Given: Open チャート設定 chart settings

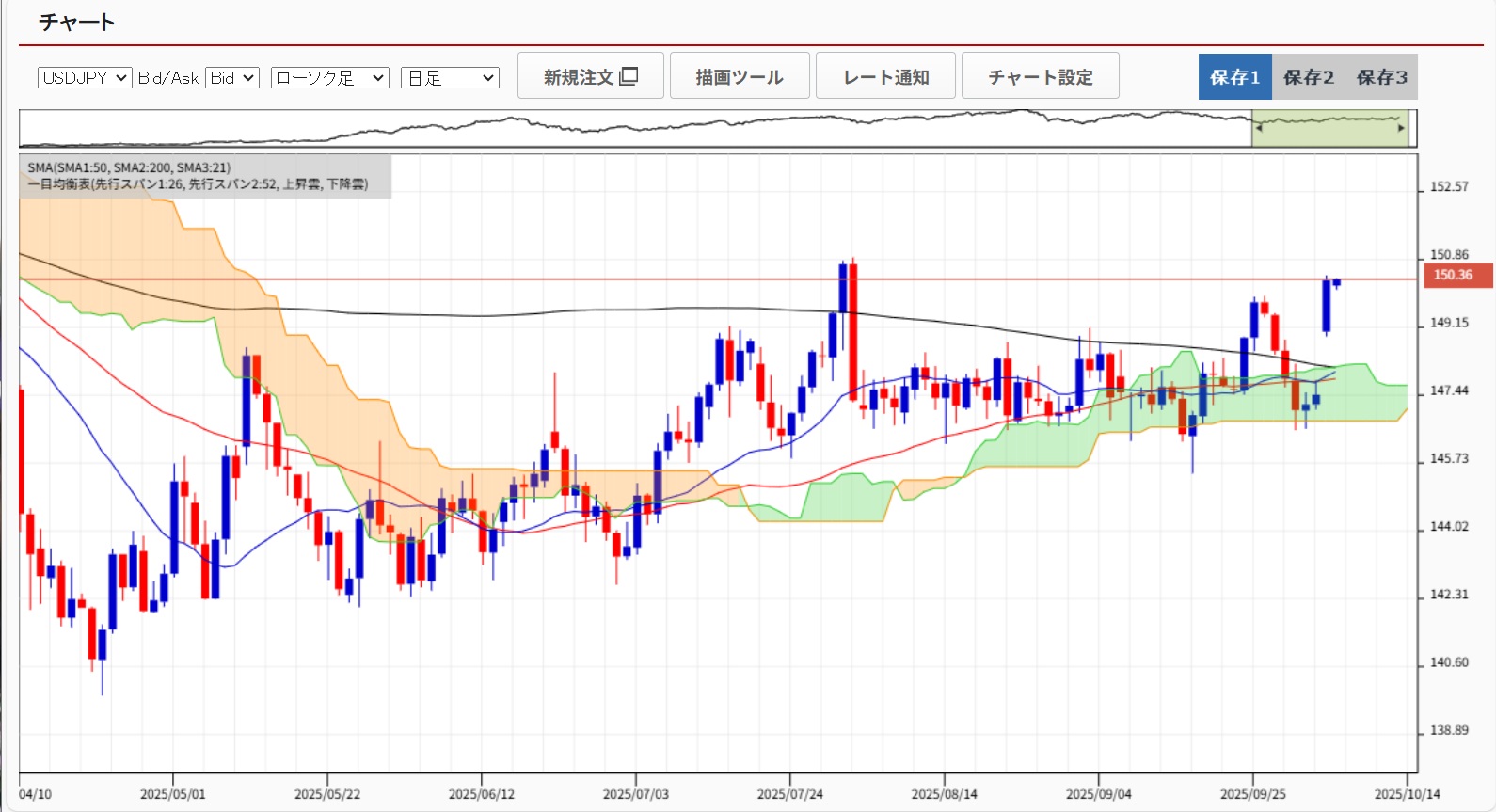Looking at the screenshot, I should click(1040, 76).
